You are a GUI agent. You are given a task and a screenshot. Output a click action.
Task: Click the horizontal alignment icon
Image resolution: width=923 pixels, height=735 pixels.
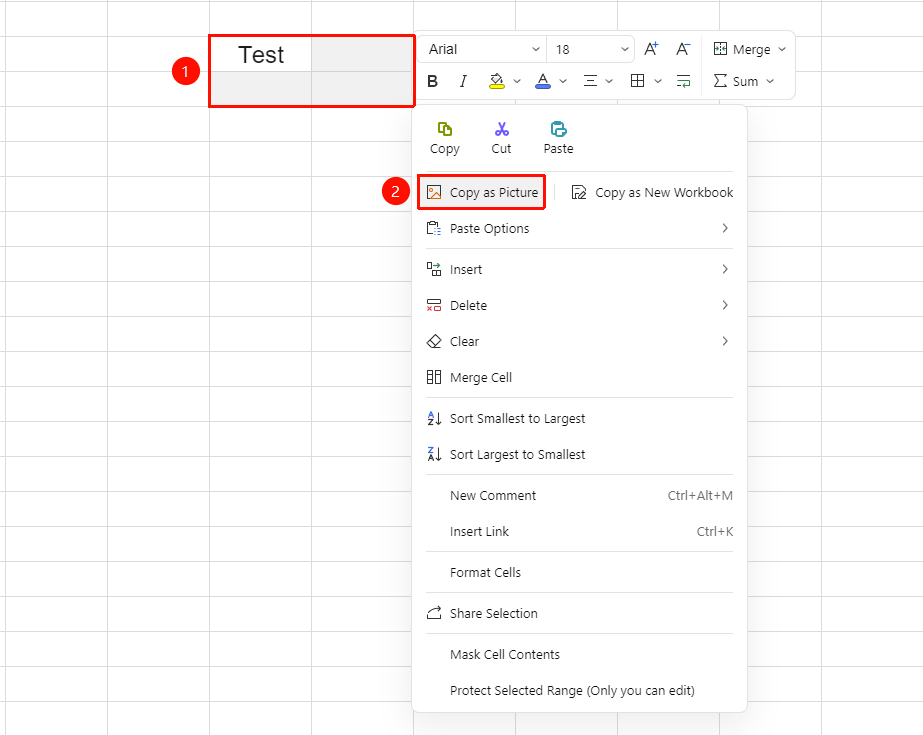click(x=590, y=81)
